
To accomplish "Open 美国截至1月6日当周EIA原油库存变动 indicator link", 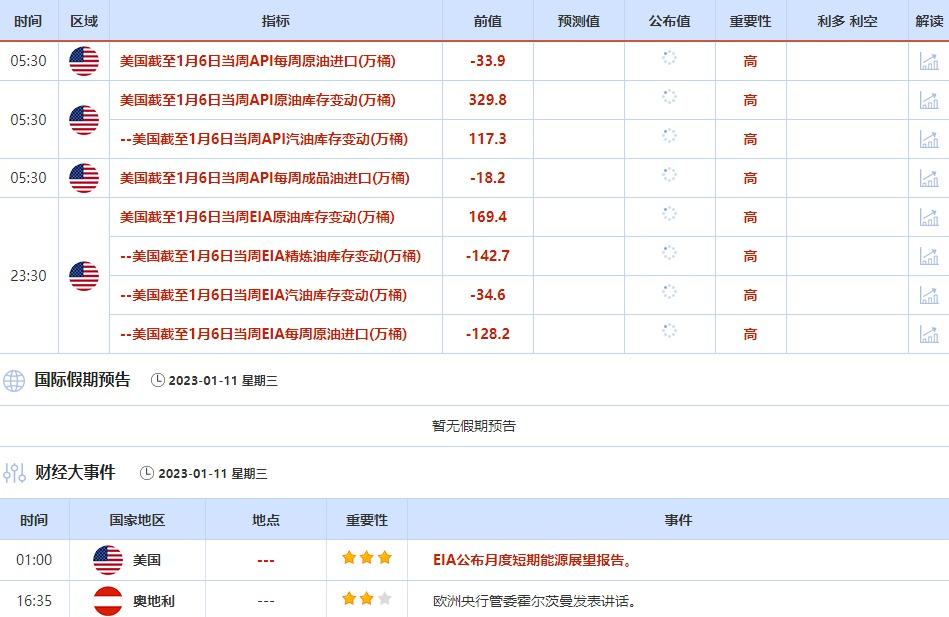I will coord(257,217).
